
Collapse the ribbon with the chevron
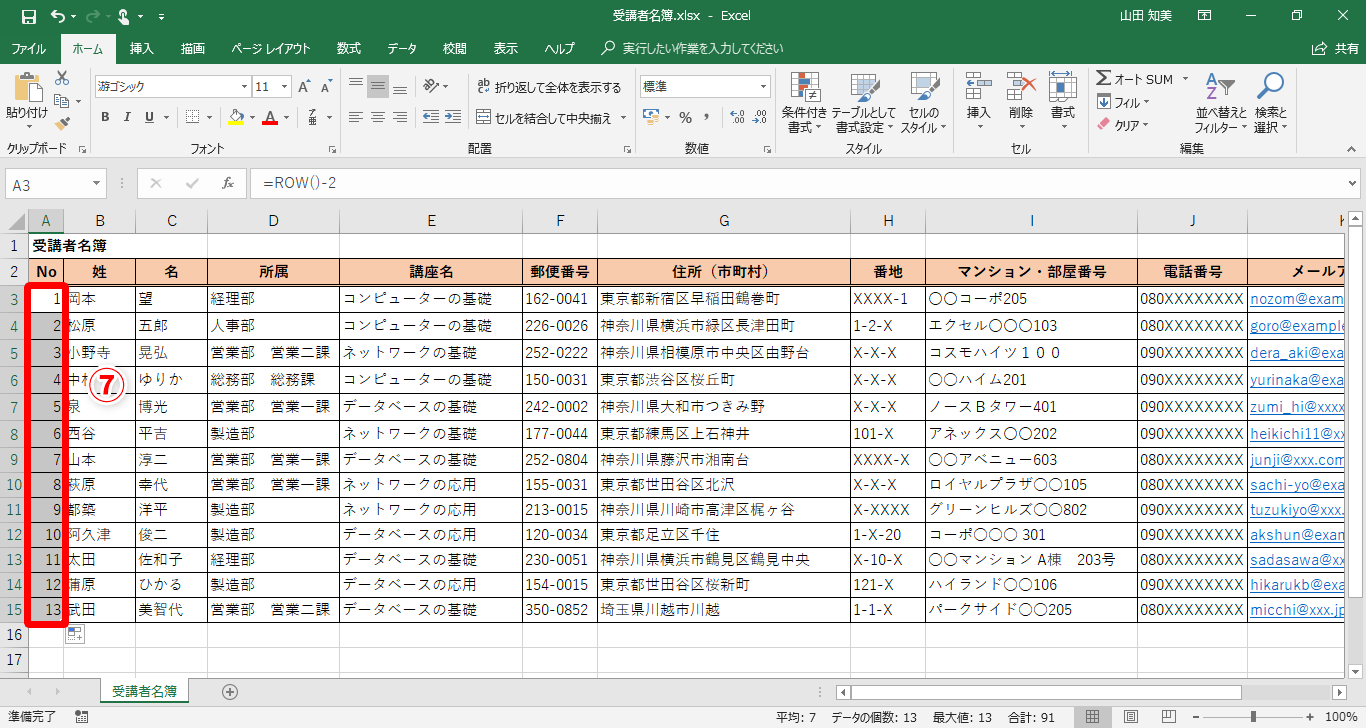1351,150
